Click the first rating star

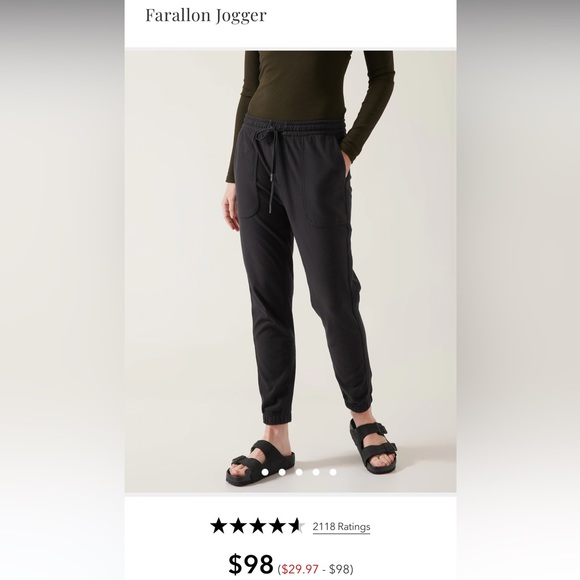tap(219, 526)
